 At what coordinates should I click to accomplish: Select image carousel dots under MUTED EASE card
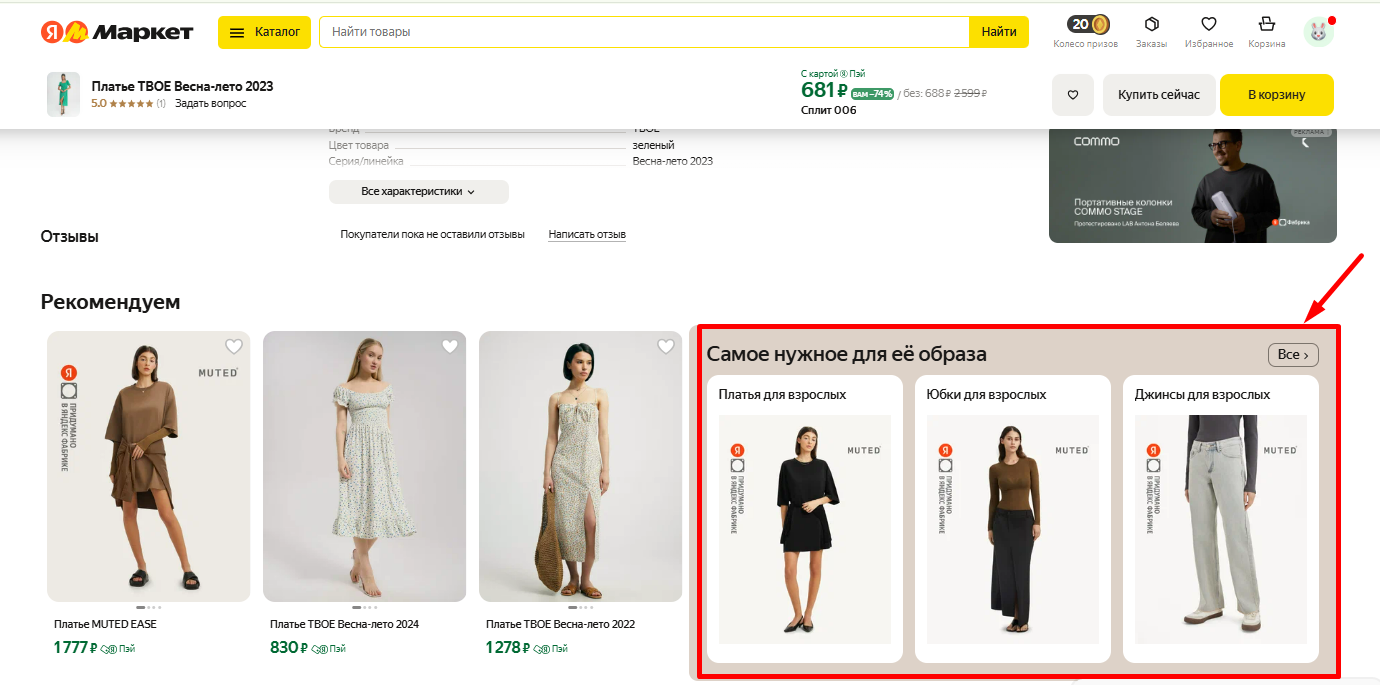(149, 607)
